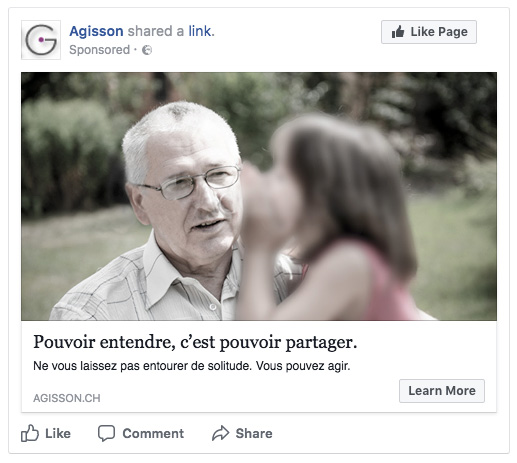Image resolution: width=517 pixels, height=463 pixels.
Task: Follow the blue "link" hyperlink in header
Action: click(x=201, y=31)
